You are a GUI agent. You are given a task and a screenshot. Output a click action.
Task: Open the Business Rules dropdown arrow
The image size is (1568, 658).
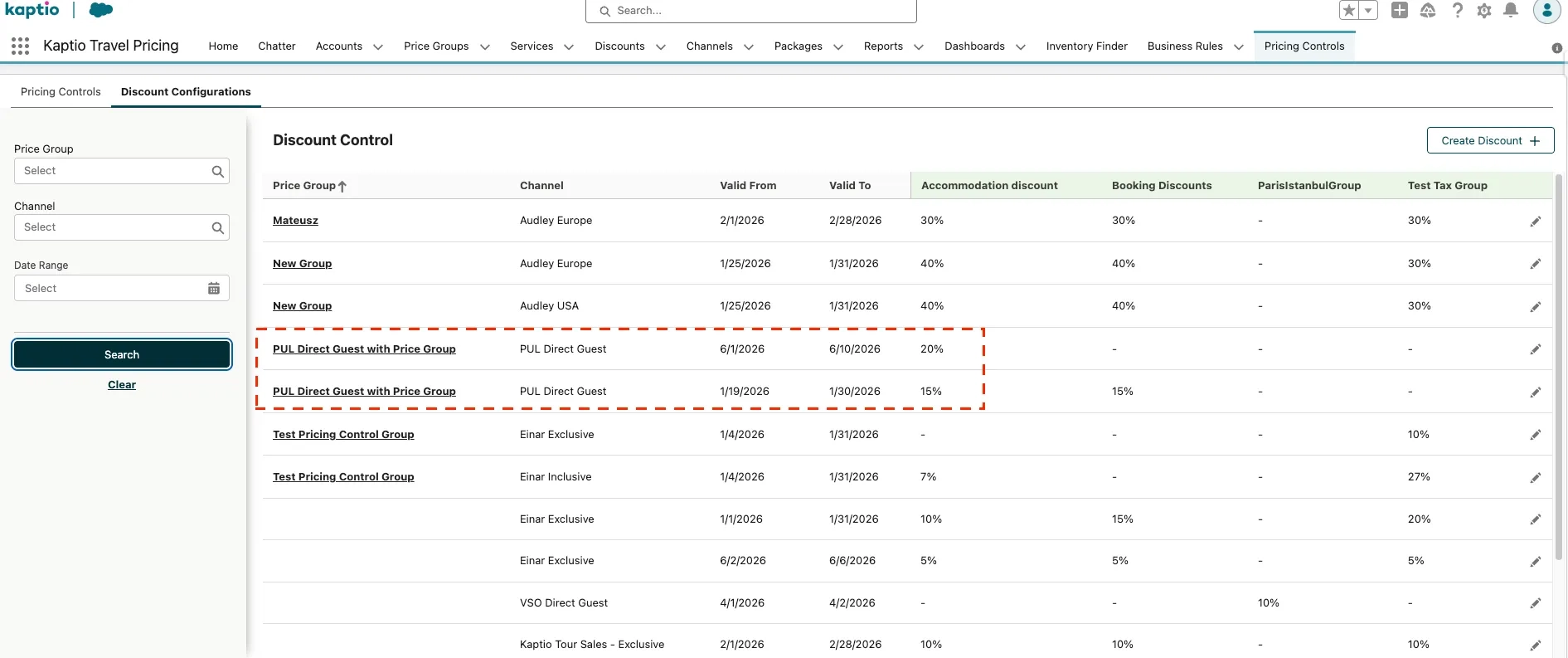coord(1239,47)
